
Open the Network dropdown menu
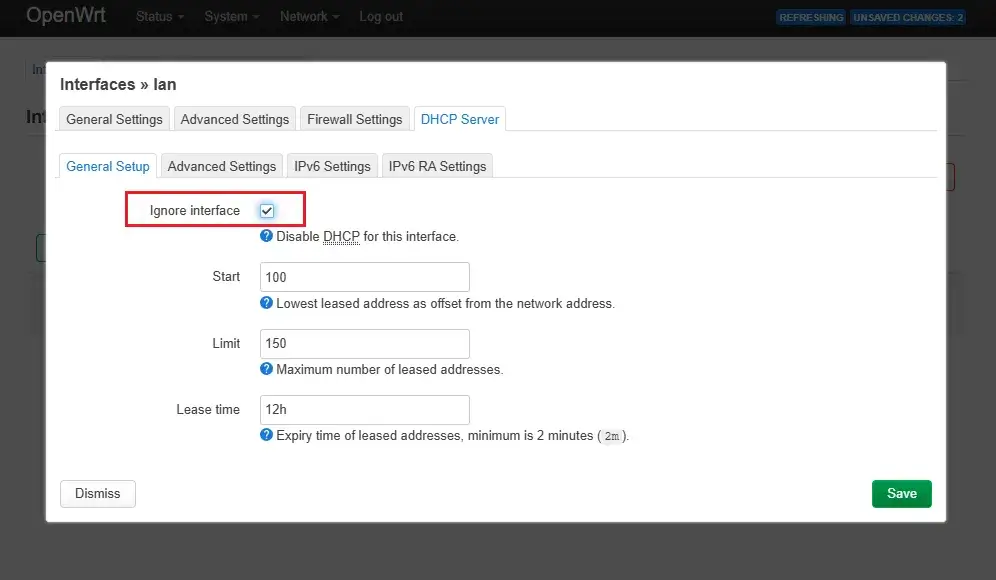tap(309, 17)
